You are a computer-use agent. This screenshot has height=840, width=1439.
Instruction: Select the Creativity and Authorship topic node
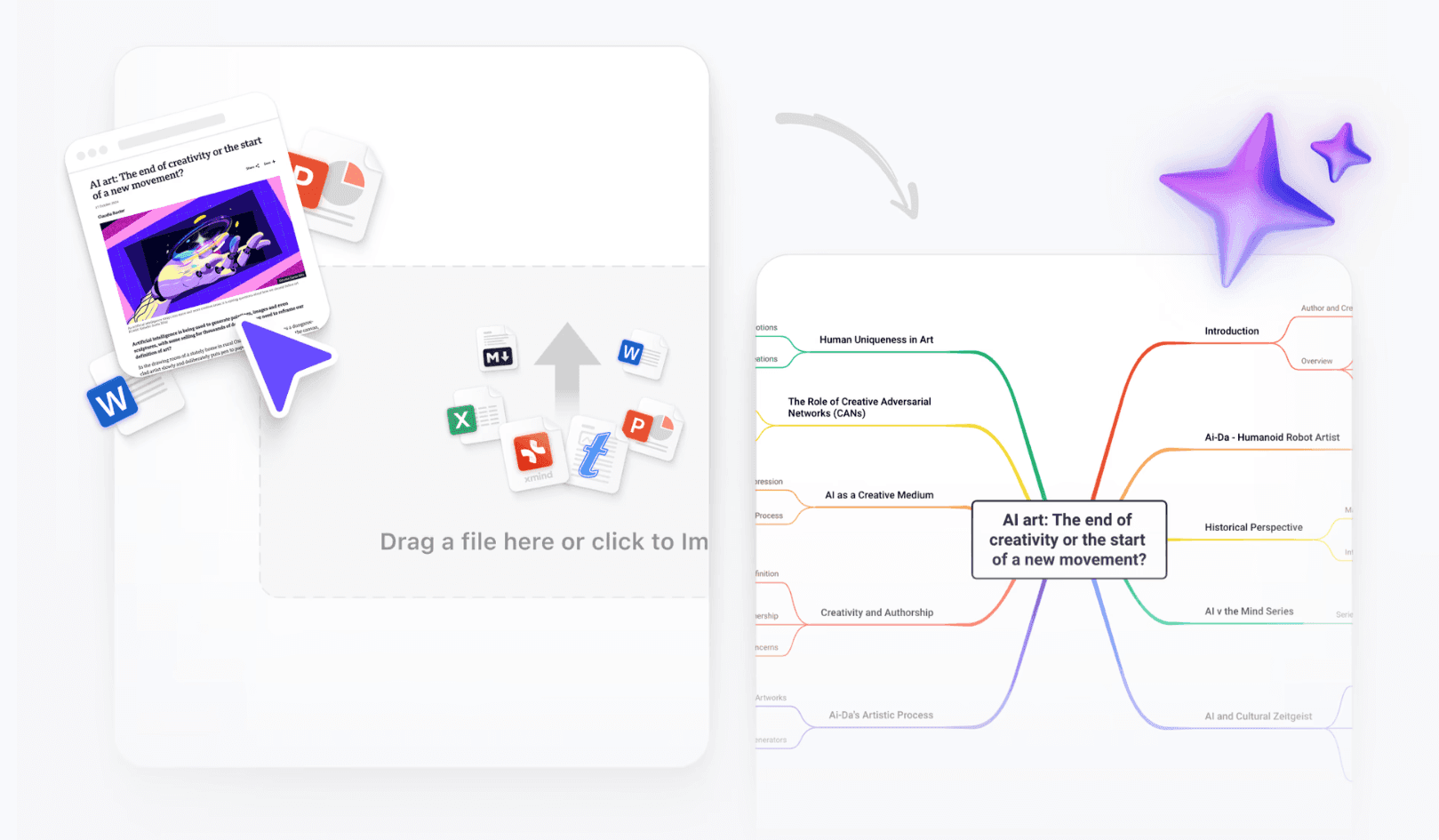[x=877, y=612]
